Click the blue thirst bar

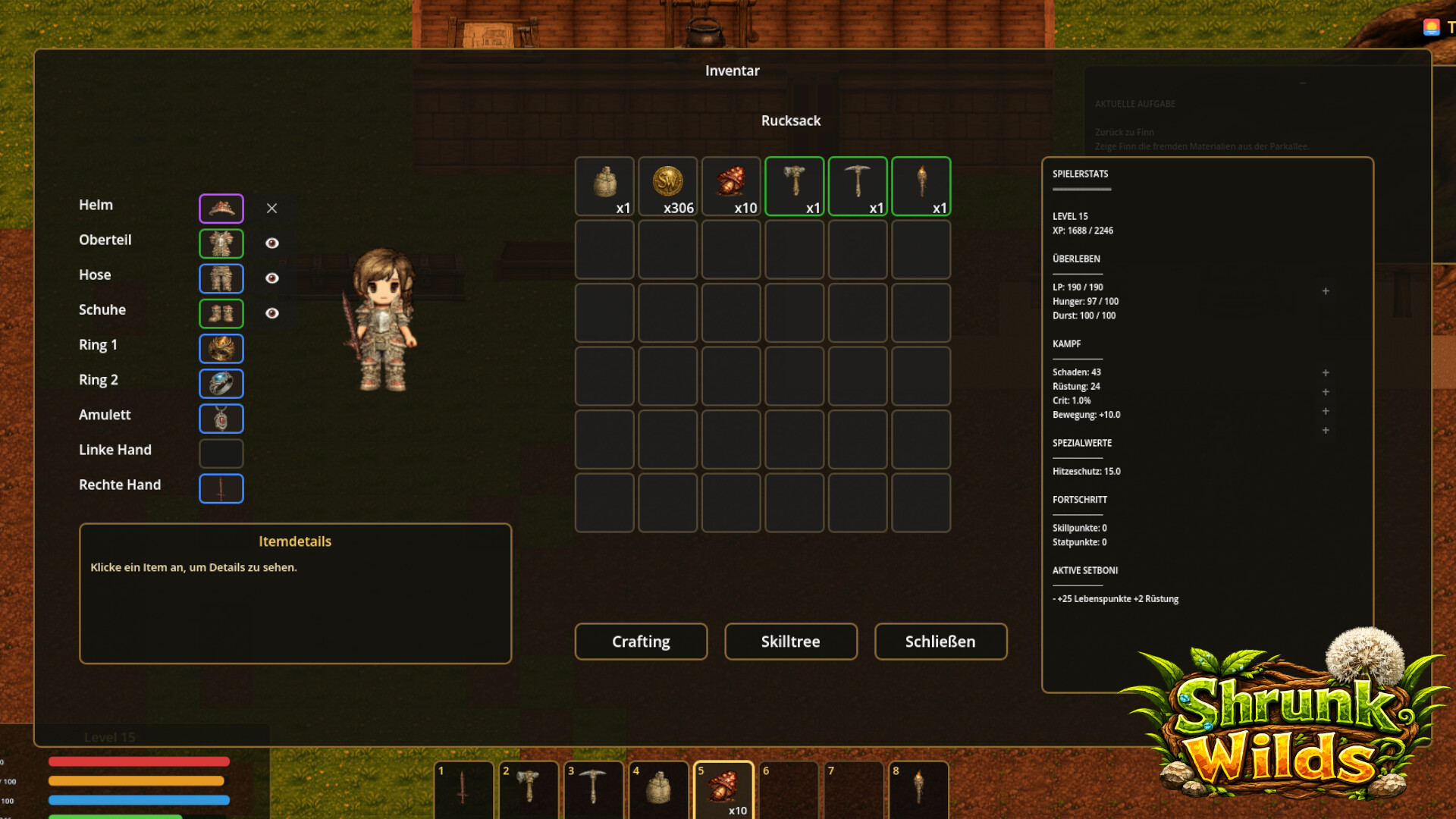(139, 800)
